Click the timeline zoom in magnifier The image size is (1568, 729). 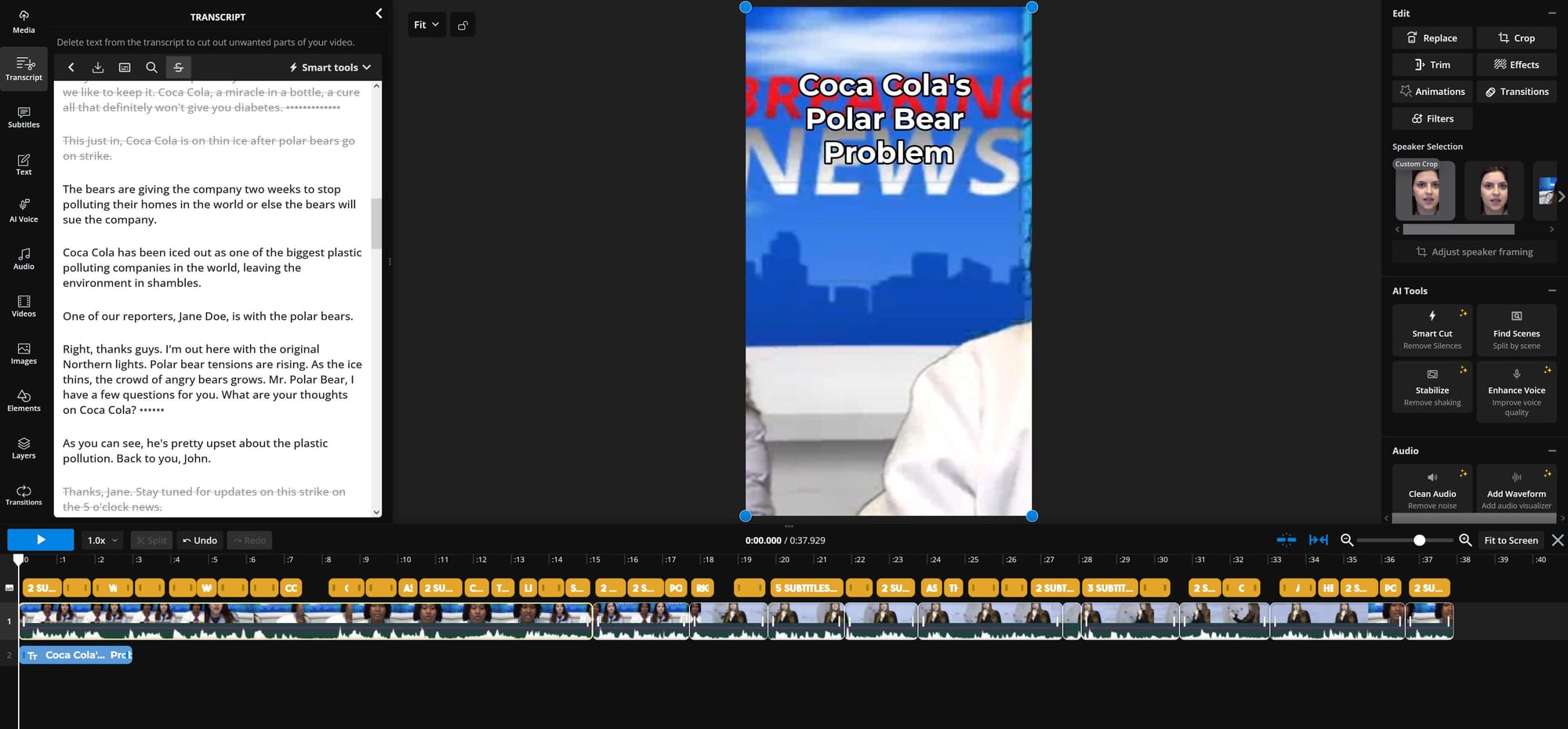click(1465, 540)
